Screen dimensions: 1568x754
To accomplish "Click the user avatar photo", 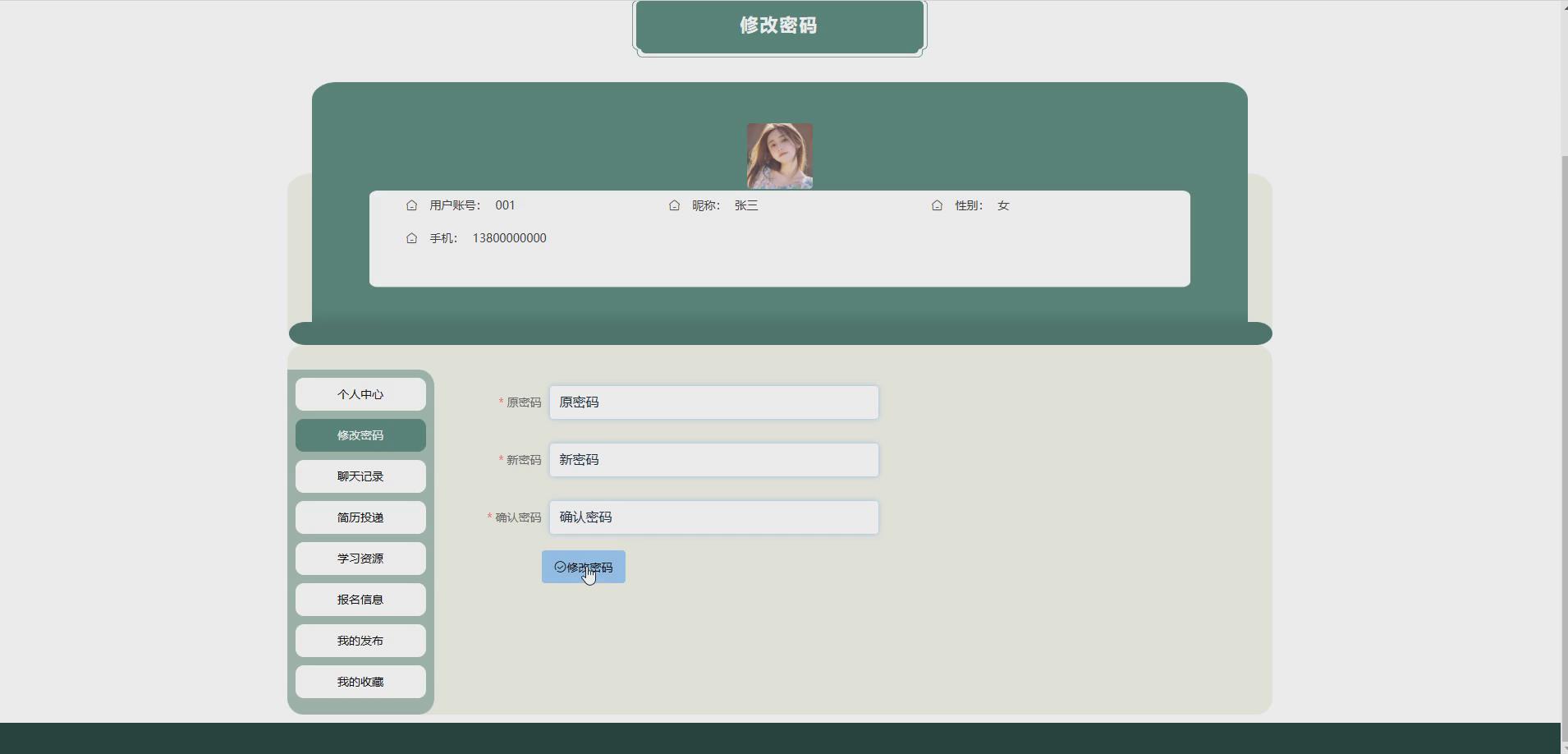I will point(778,155).
